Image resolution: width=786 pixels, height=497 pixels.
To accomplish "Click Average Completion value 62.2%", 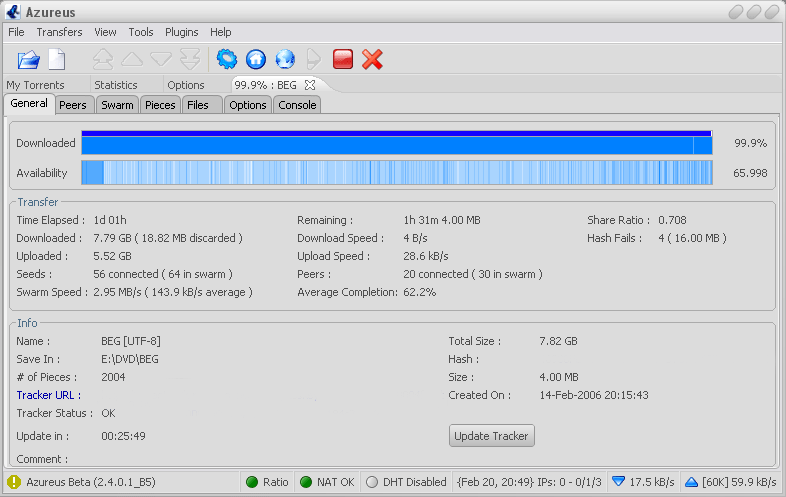I will pos(420,292).
